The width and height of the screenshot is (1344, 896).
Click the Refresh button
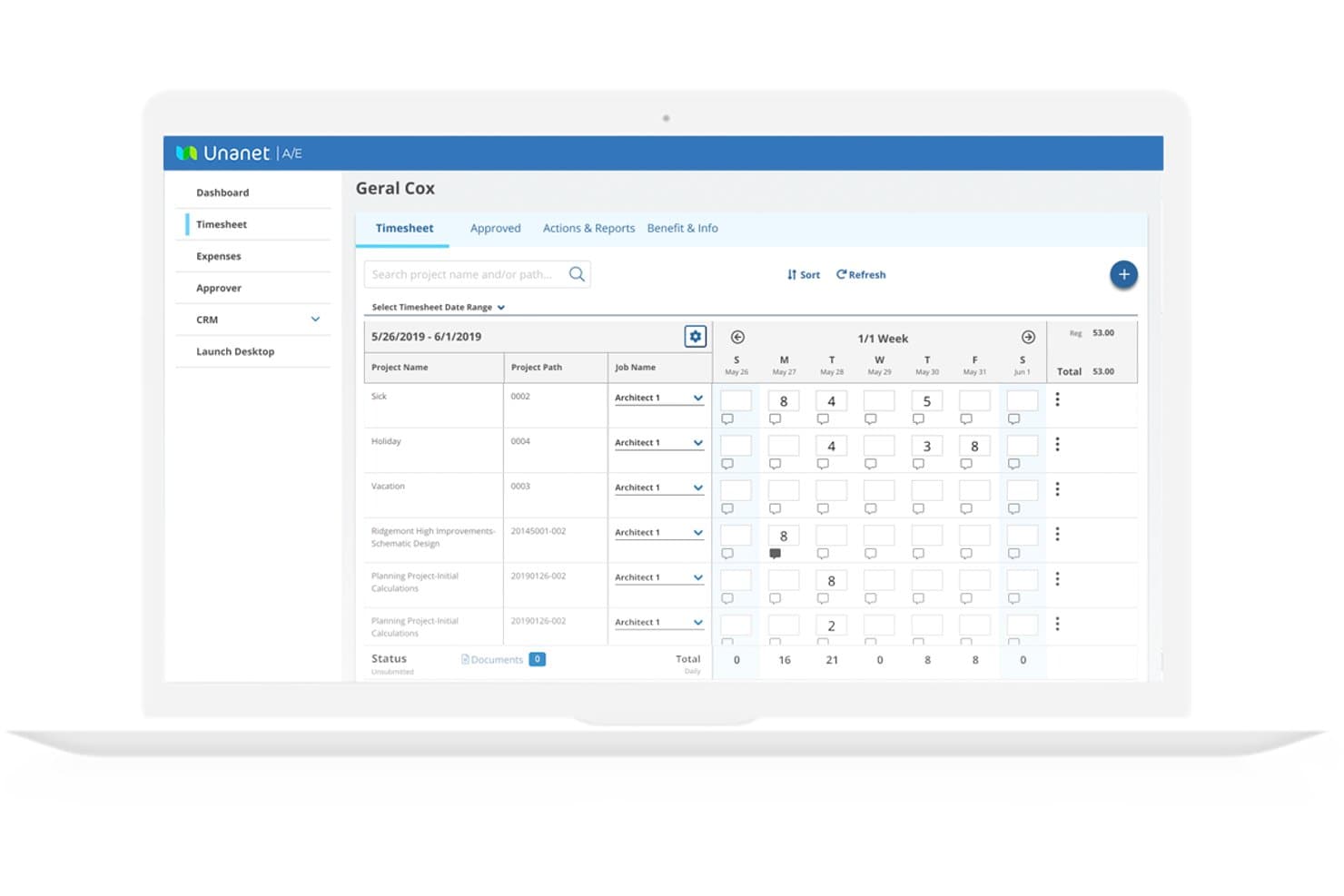861,275
